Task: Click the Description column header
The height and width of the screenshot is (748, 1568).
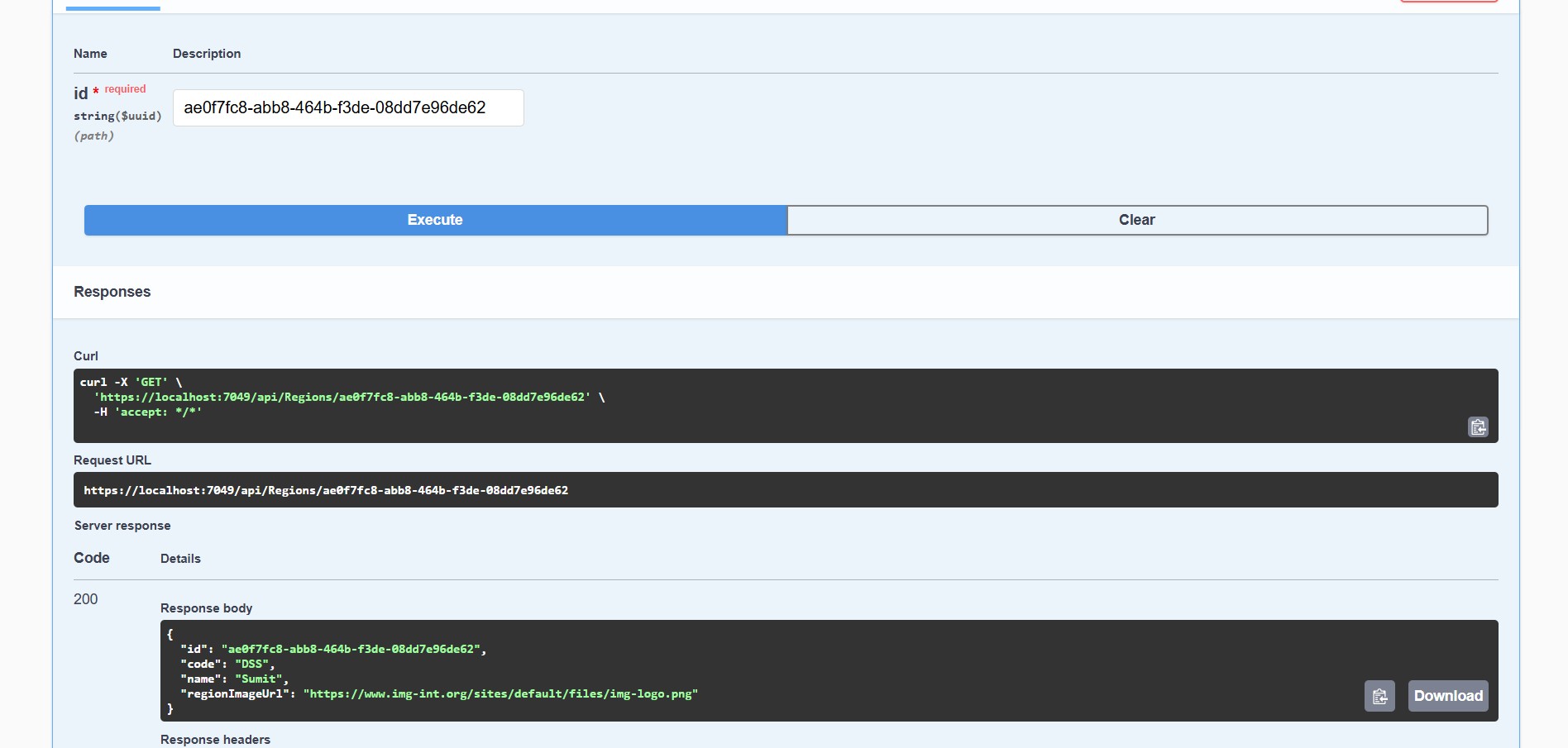Action: click(207, 54)
